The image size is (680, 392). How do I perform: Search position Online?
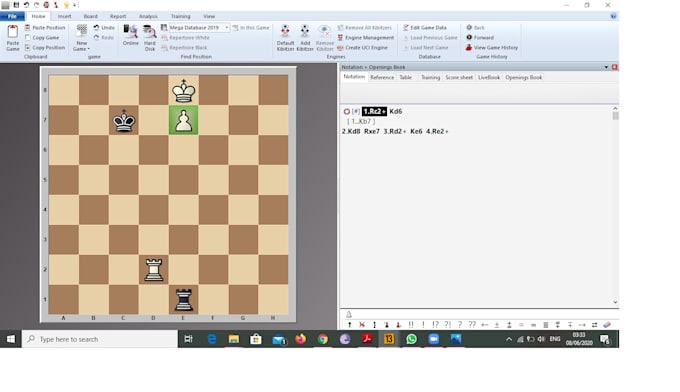pos(131,35)
